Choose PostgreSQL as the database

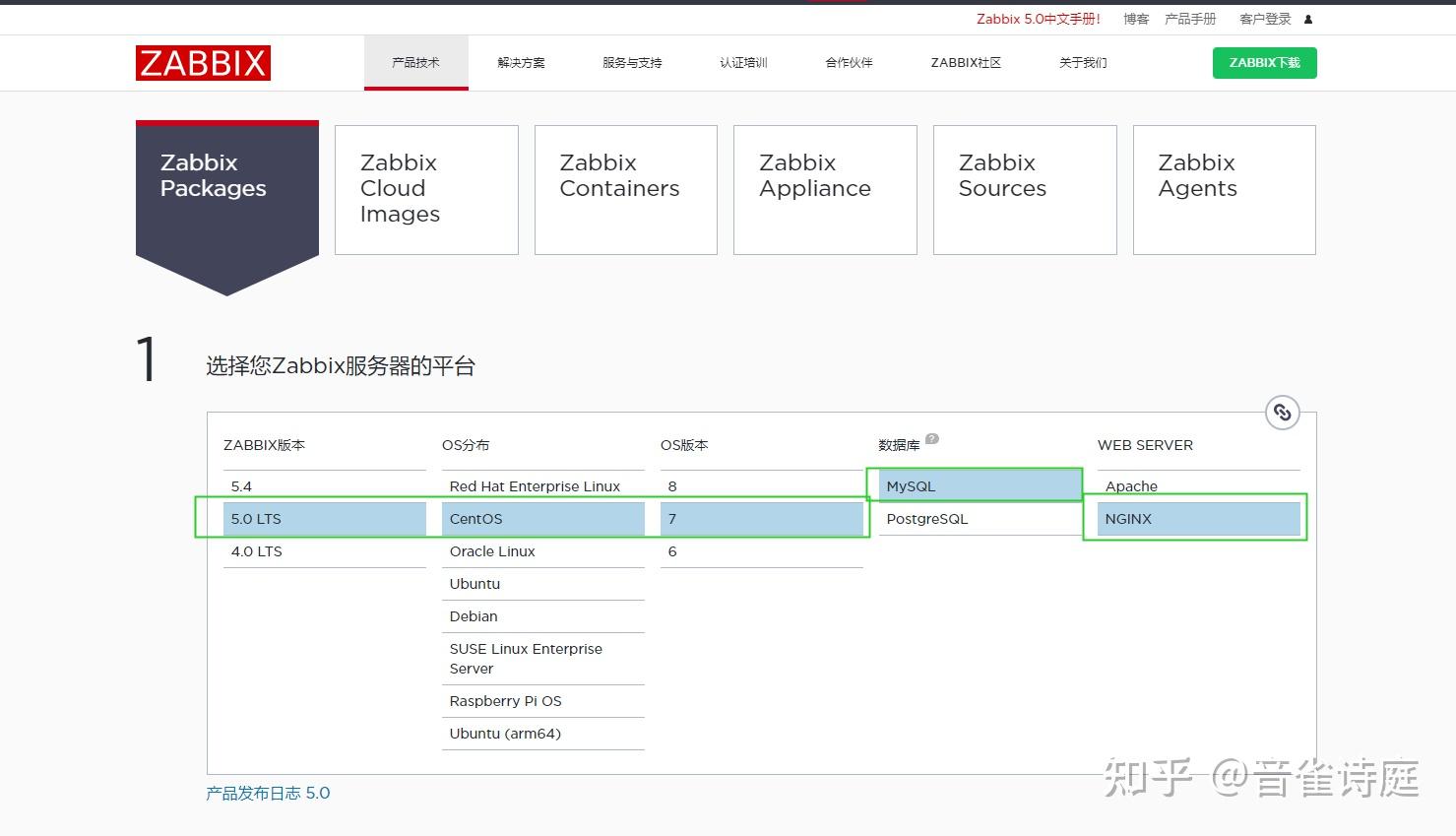[x=926, y=519]
